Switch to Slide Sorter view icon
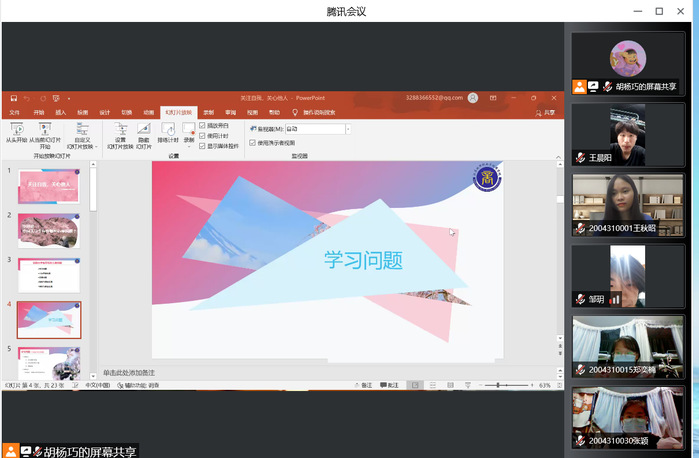This screenshot has height=458, width=699. pyautogui.click(x=433, y=385)
